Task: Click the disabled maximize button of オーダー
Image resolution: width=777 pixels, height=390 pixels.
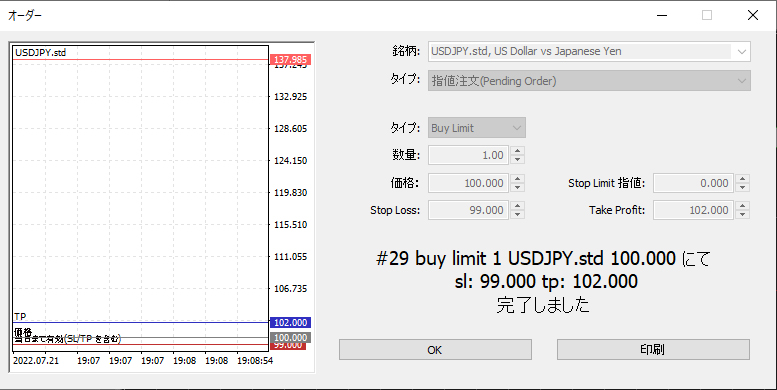Action: coord(707,15)
